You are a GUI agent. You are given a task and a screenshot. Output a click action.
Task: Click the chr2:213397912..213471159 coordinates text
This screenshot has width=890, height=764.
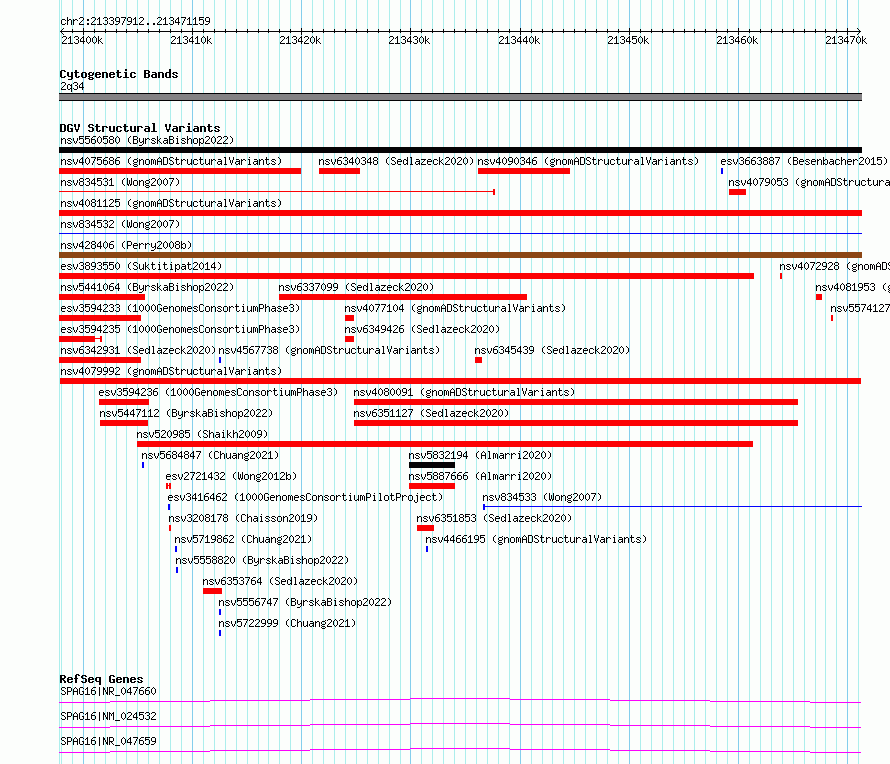click(x=135, y=21)
